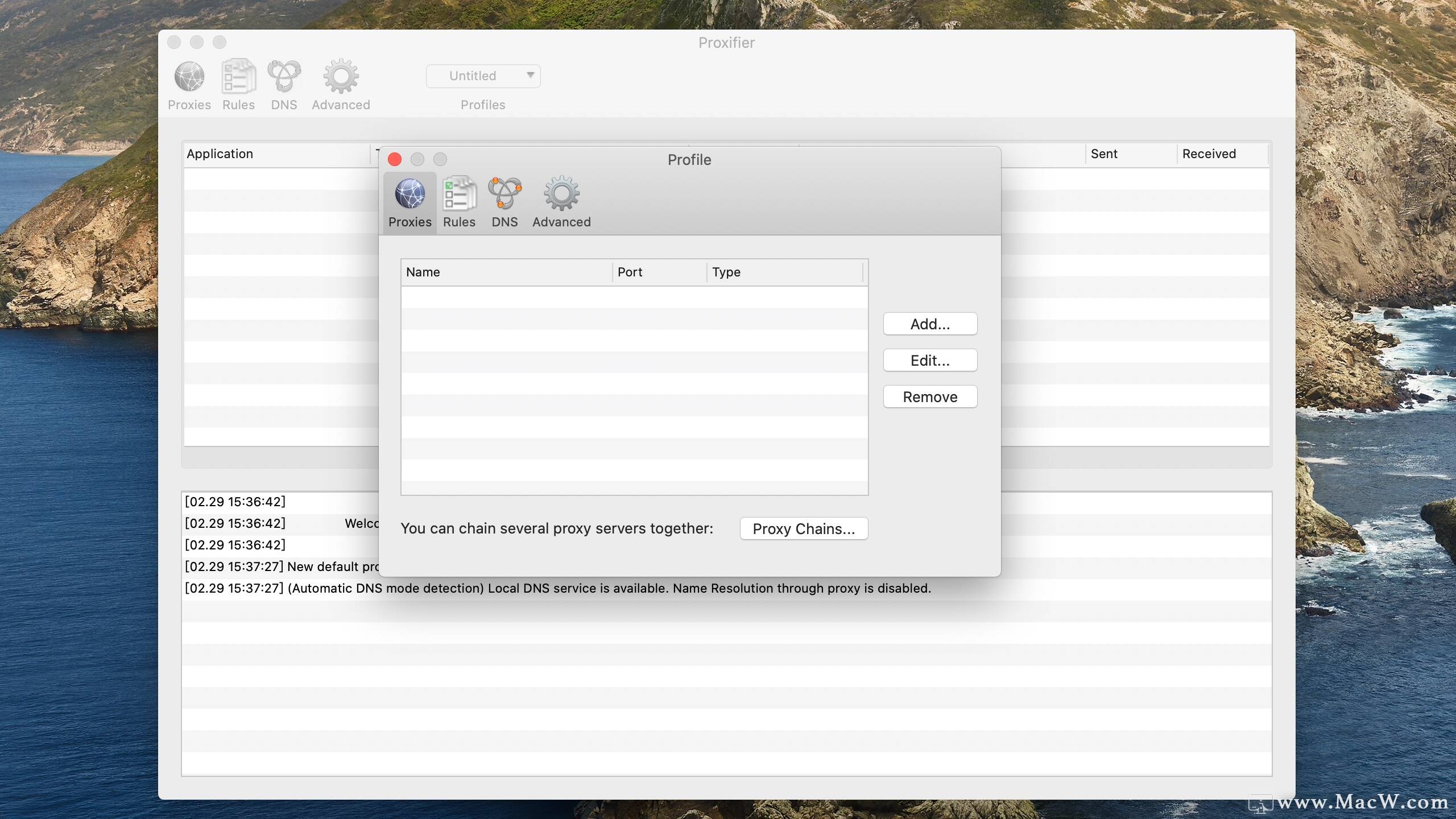1456x819 pixels.
Task: Click the Remove button
Action: click(x=930, y=397)
